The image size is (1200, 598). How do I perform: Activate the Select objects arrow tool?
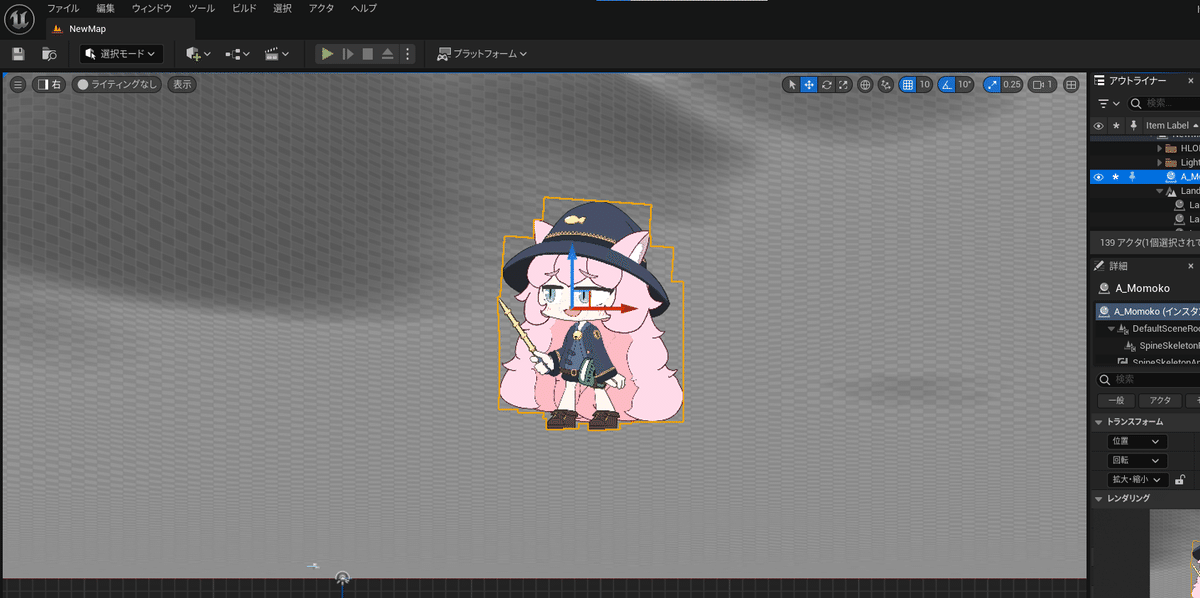tap(792, 85)
